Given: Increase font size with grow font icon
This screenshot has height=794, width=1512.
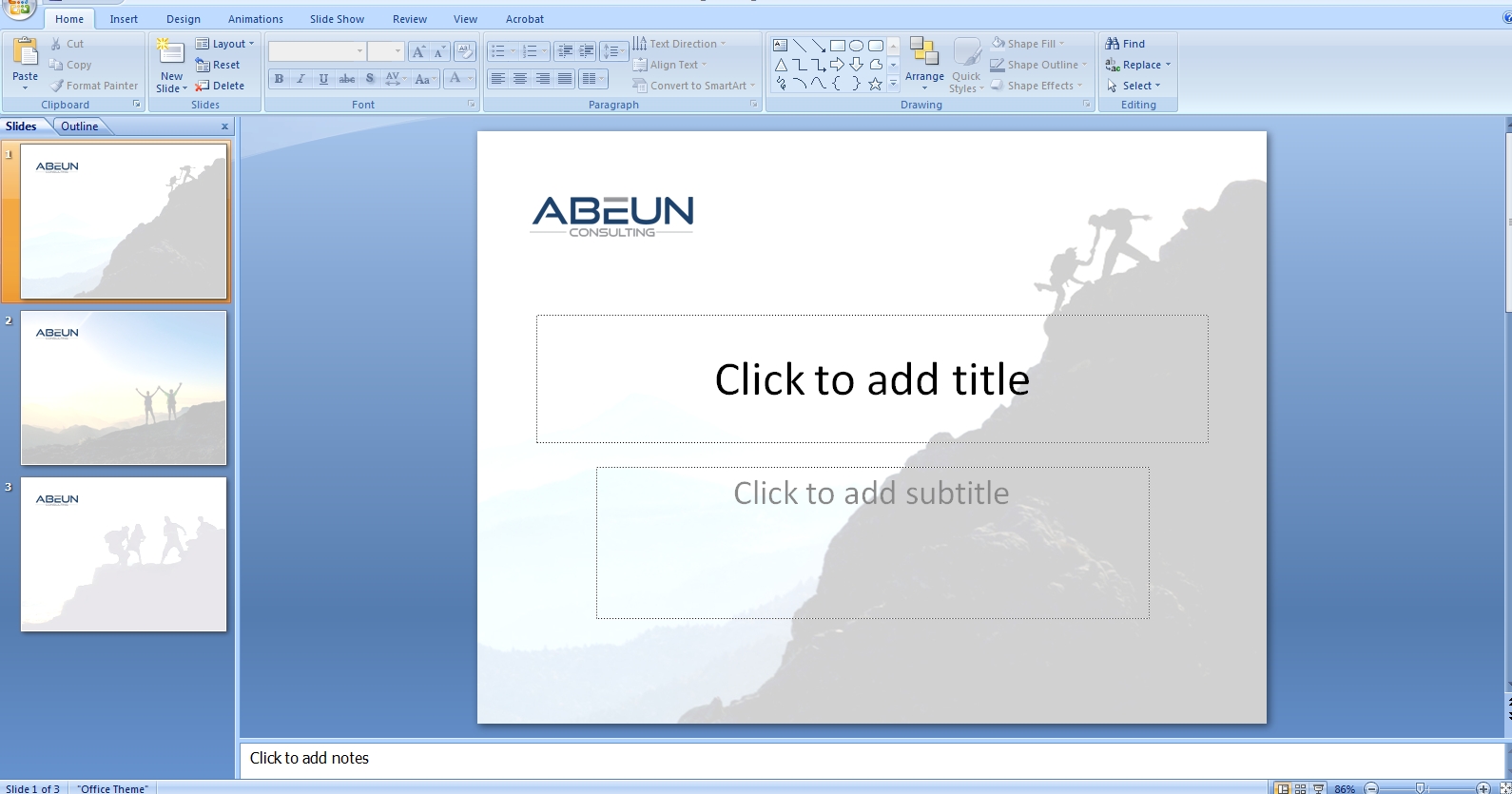Looking at the screenshot, I should pyautogui.click(x=418, y=51).
